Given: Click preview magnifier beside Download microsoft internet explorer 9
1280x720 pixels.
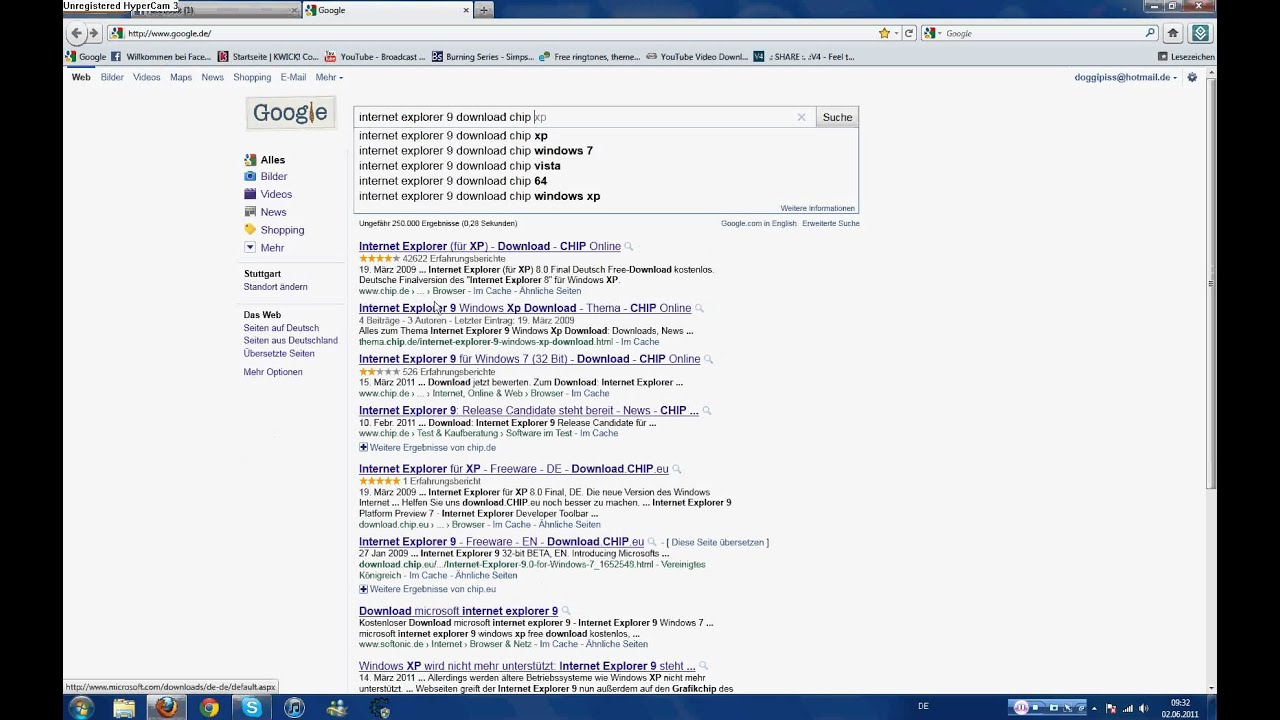Looking at the screenshot, I should [x=566, y=612].
